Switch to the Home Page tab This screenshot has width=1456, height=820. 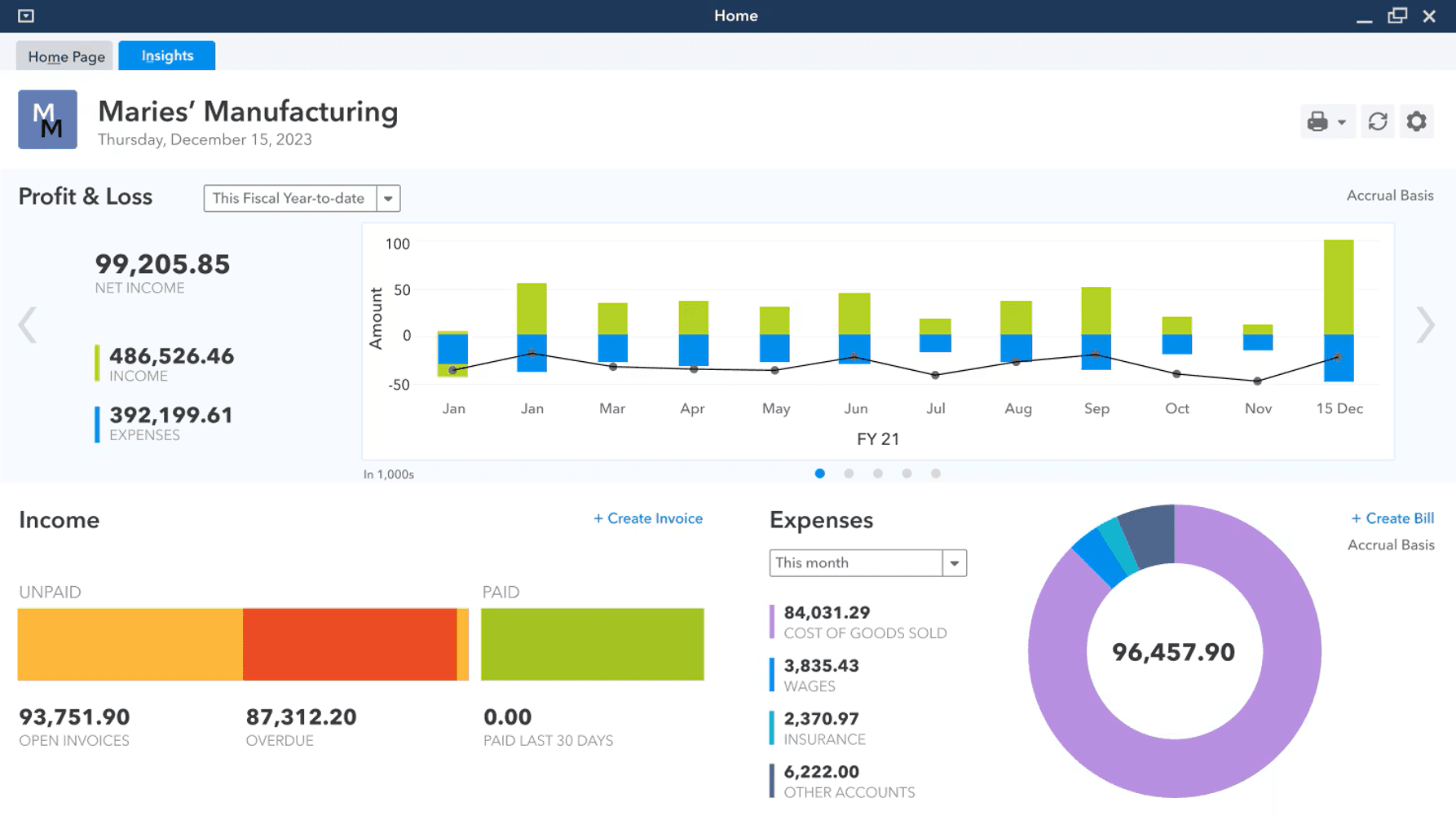coord(65,56)
